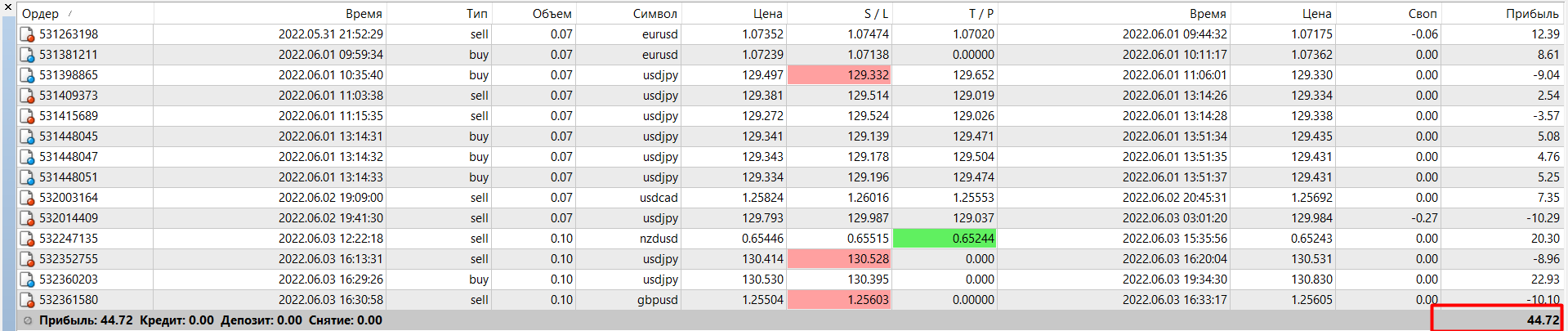Click the icon of order 531448047
Viewport: 1568px width, 331px height.
tap(28, 157)
